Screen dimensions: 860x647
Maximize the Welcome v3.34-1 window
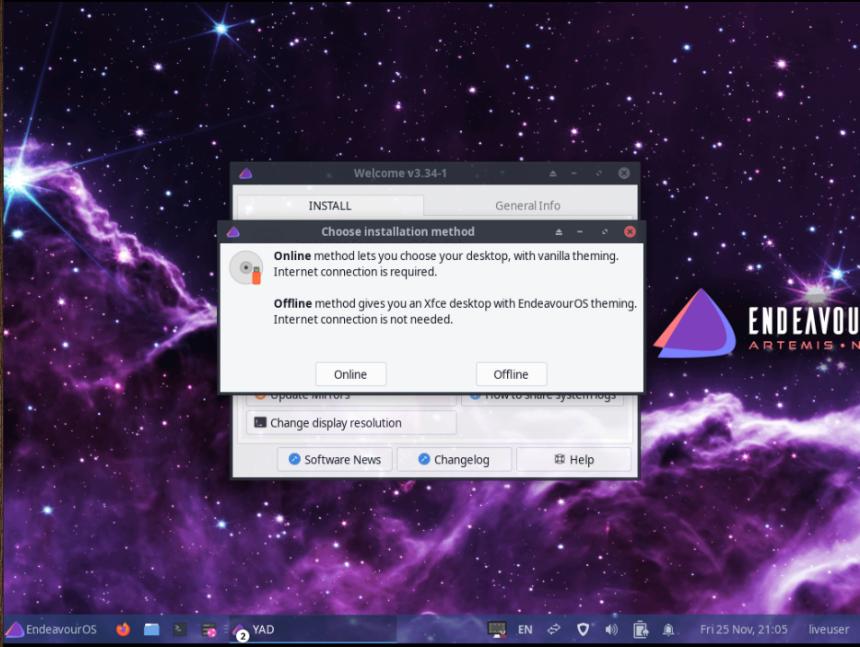coord(599,173)
